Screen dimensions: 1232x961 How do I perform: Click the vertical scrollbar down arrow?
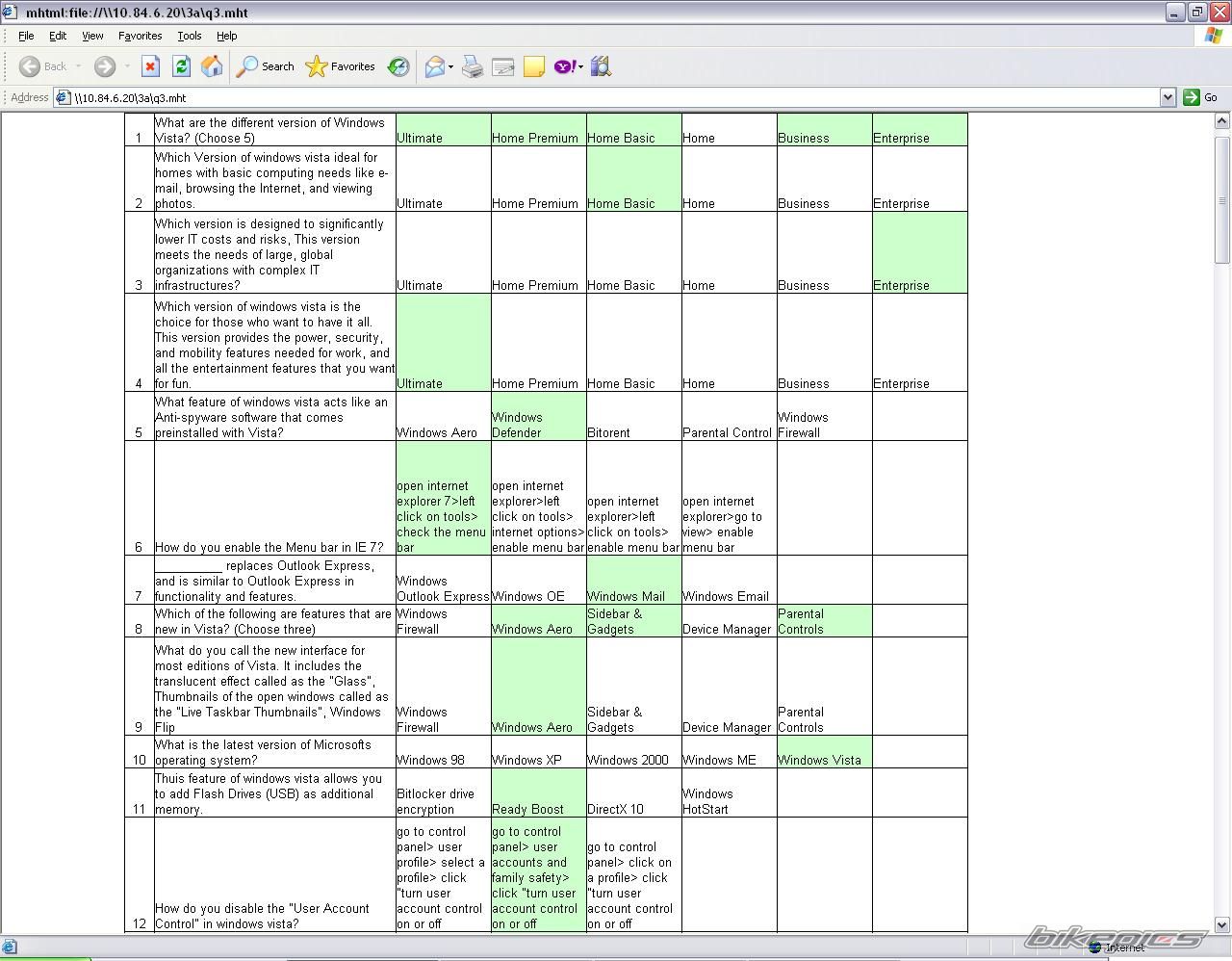coord(1222,924)
